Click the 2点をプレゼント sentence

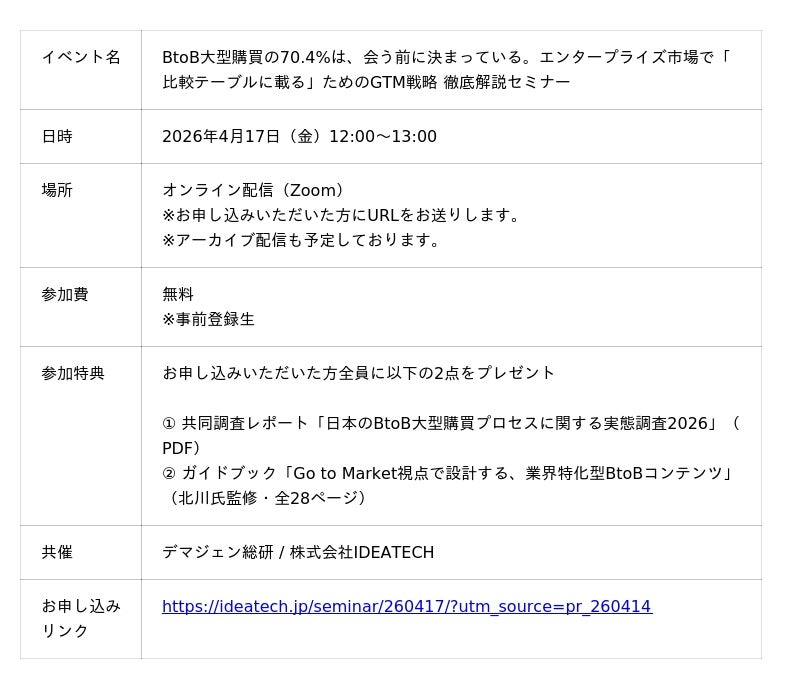click(358, 373)
